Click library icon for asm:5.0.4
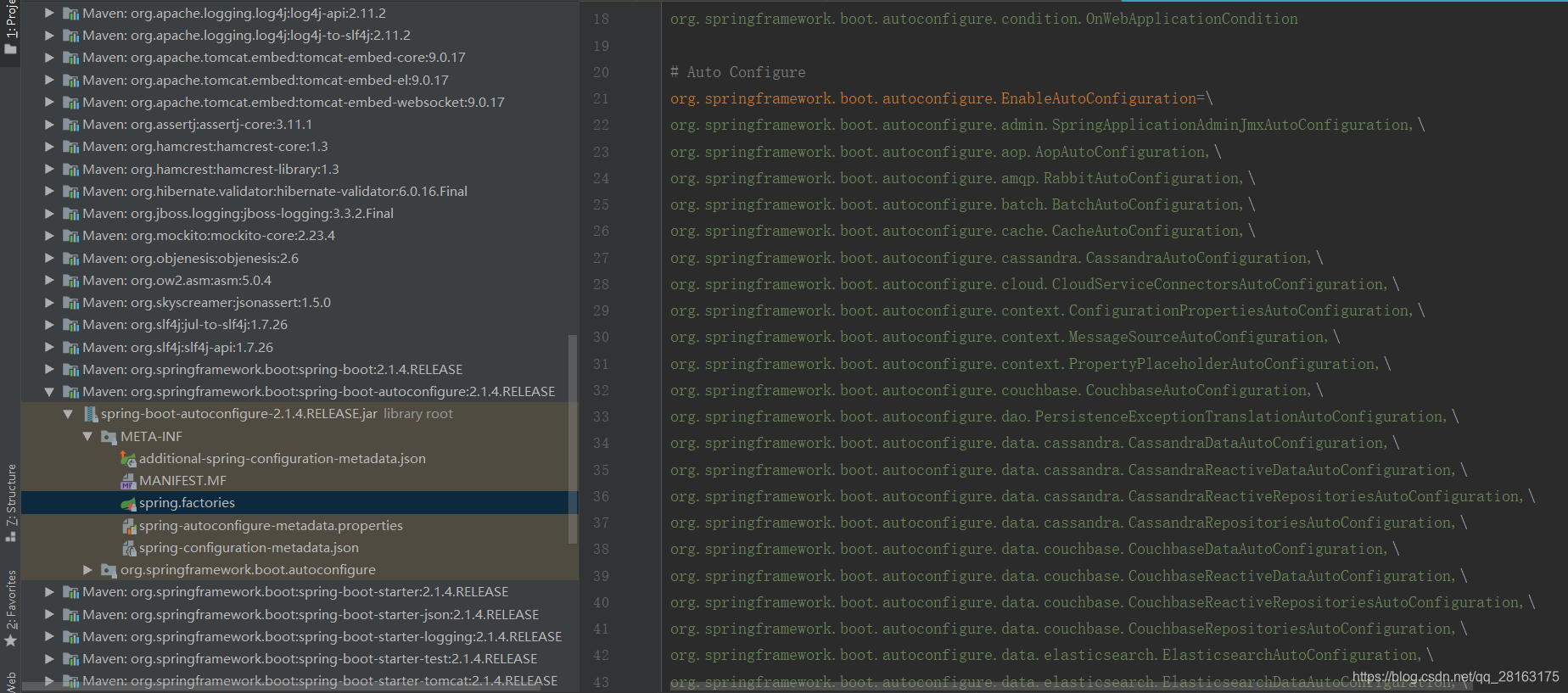 click(x=71, y=281)
